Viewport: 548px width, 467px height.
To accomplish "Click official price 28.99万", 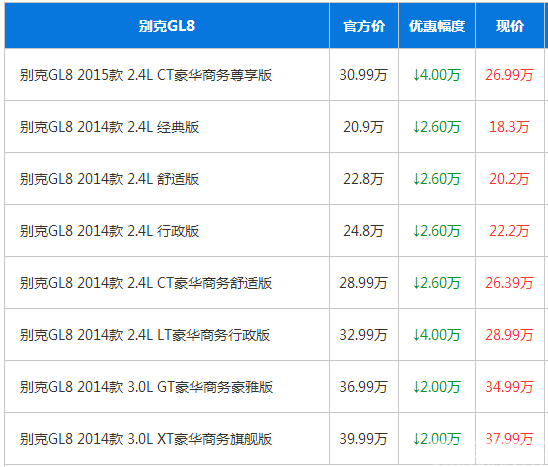I will (x=363, y=283).
